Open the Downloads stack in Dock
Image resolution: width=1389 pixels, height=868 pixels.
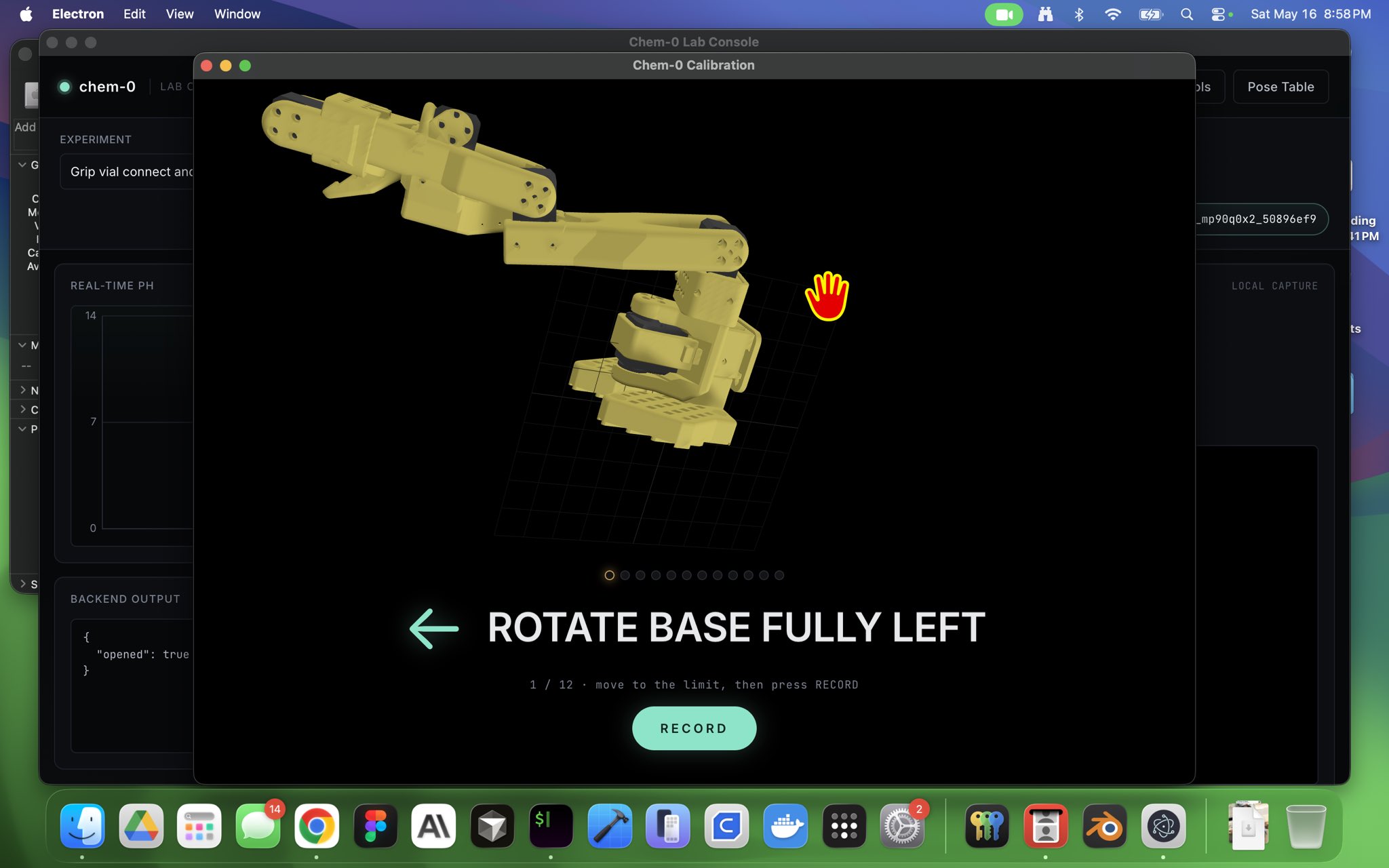[1248, 826]
